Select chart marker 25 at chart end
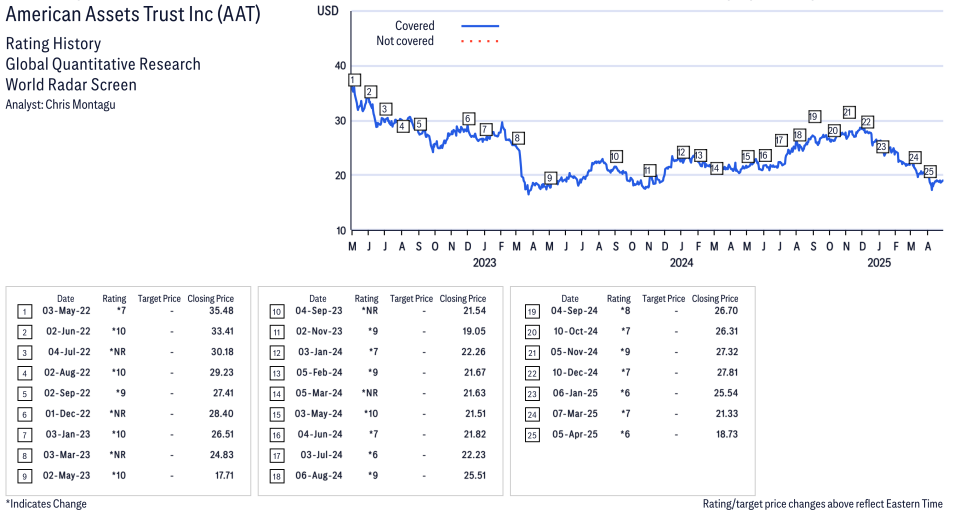The height and width of the screenshot is (510, 954). coord(929,172)
